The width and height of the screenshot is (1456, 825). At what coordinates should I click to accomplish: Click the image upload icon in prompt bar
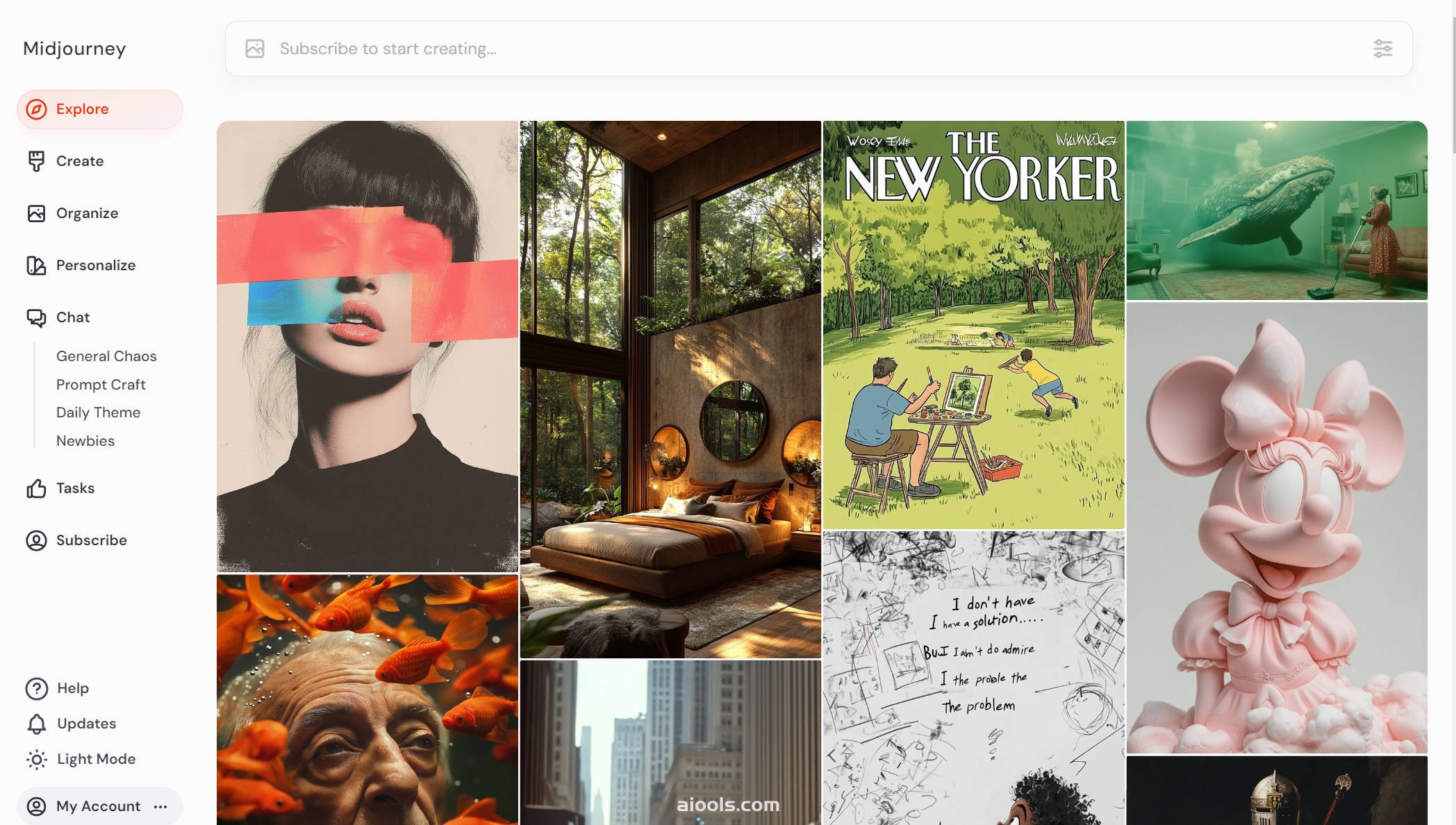click(255, 49)
